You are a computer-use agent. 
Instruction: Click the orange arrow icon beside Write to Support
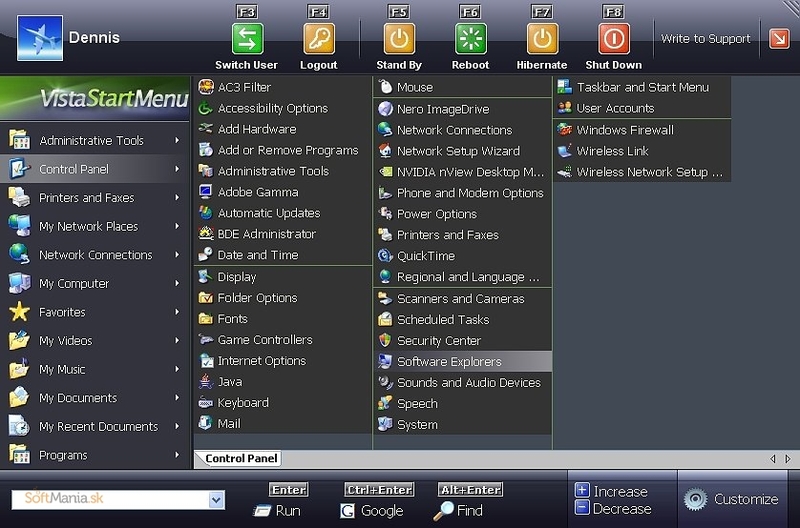778,39
